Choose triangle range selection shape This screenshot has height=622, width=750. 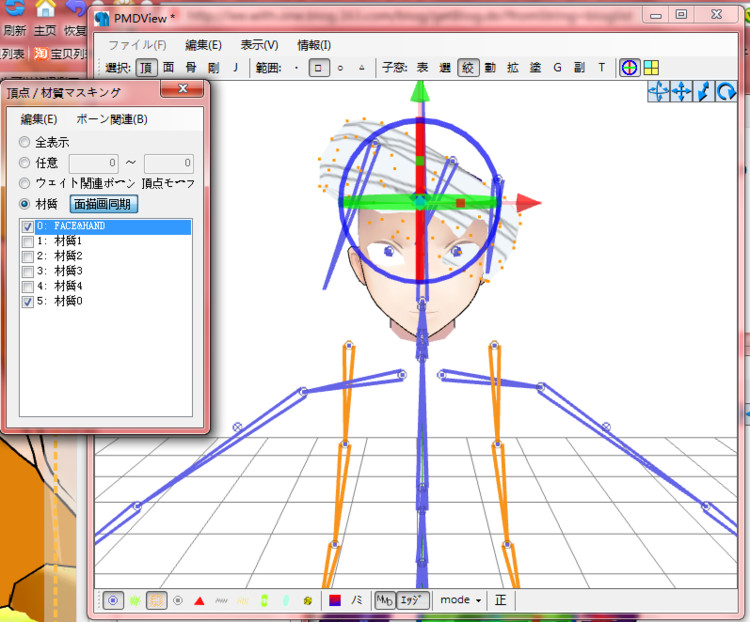362,68
